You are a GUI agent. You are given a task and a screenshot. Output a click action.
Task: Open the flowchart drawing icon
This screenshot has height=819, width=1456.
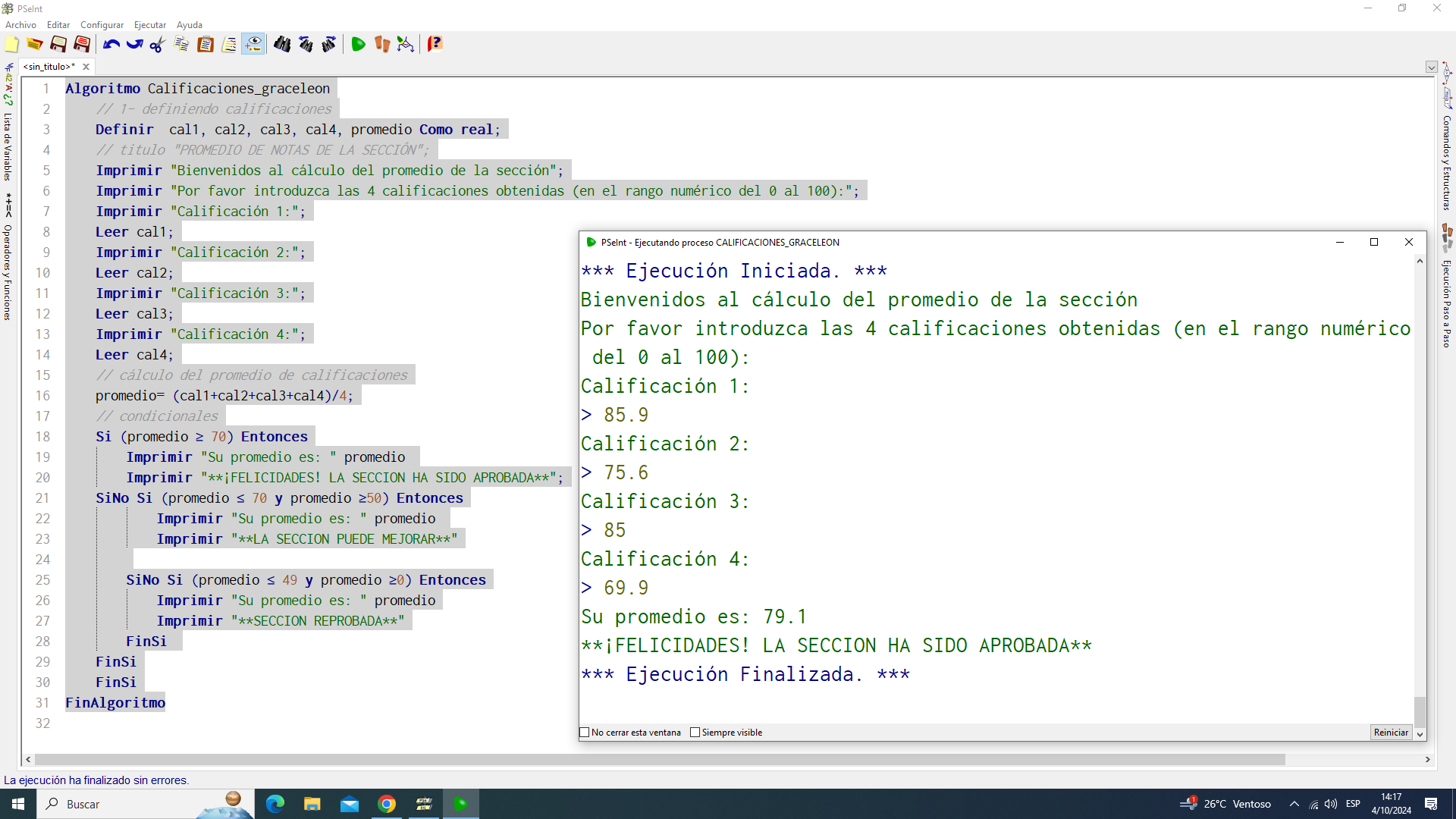pyautogui.click(x=406, y=45)
